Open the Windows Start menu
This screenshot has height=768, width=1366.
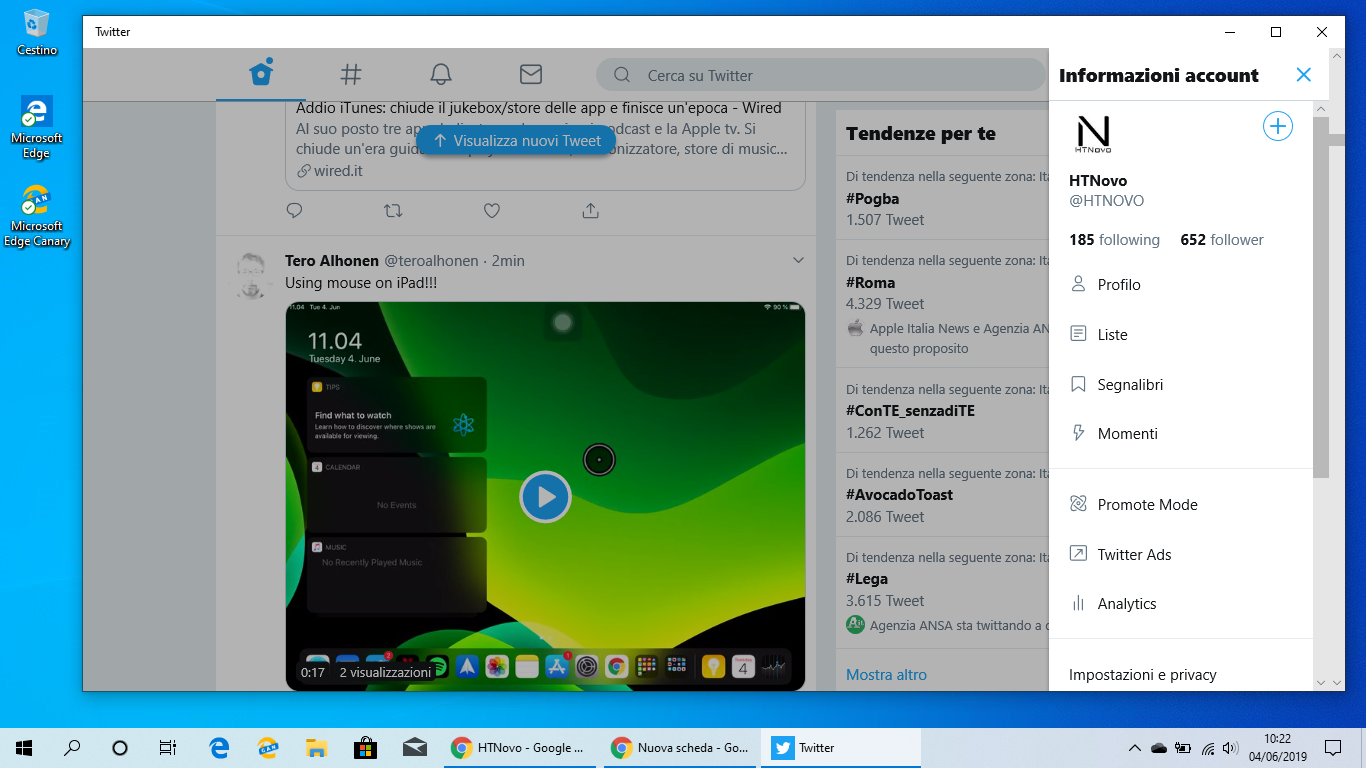tap(24, 748)
